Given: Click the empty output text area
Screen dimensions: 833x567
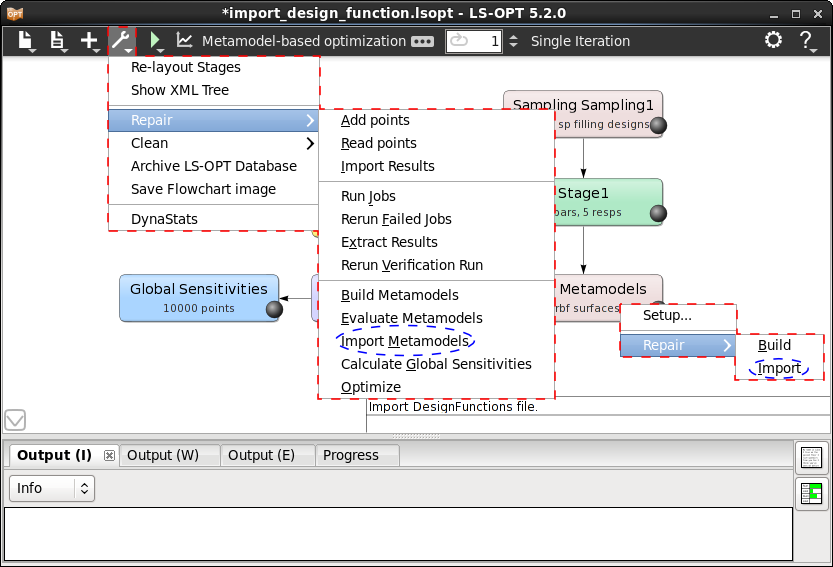Looking at the screenshot, I should pos(398,534).
